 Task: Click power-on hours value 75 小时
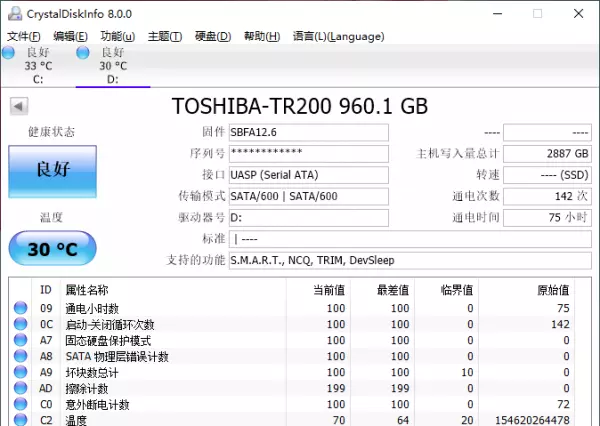coord(547,218)
